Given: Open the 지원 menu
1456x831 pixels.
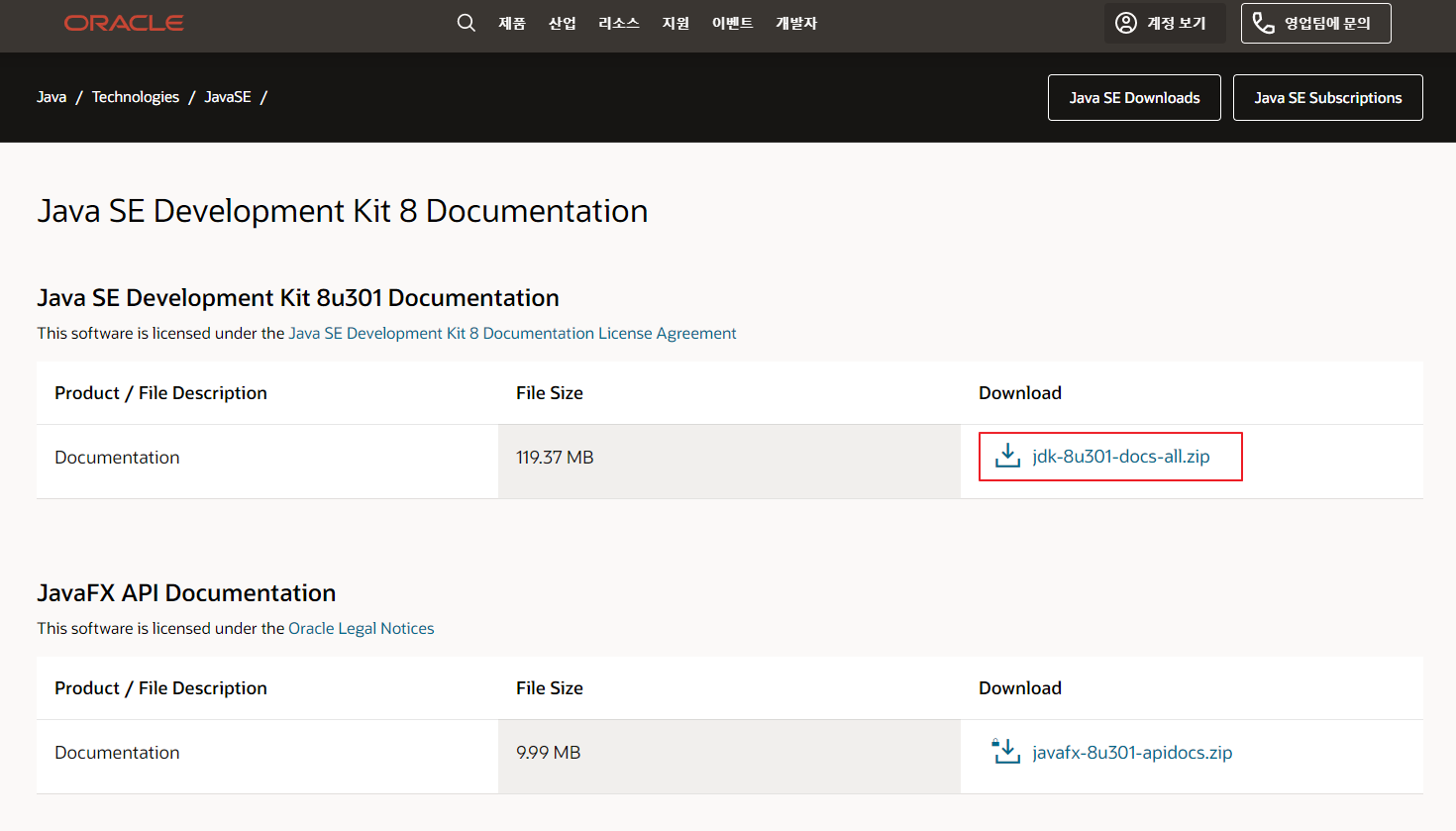Looking at the screenshot, I should 676,23.
